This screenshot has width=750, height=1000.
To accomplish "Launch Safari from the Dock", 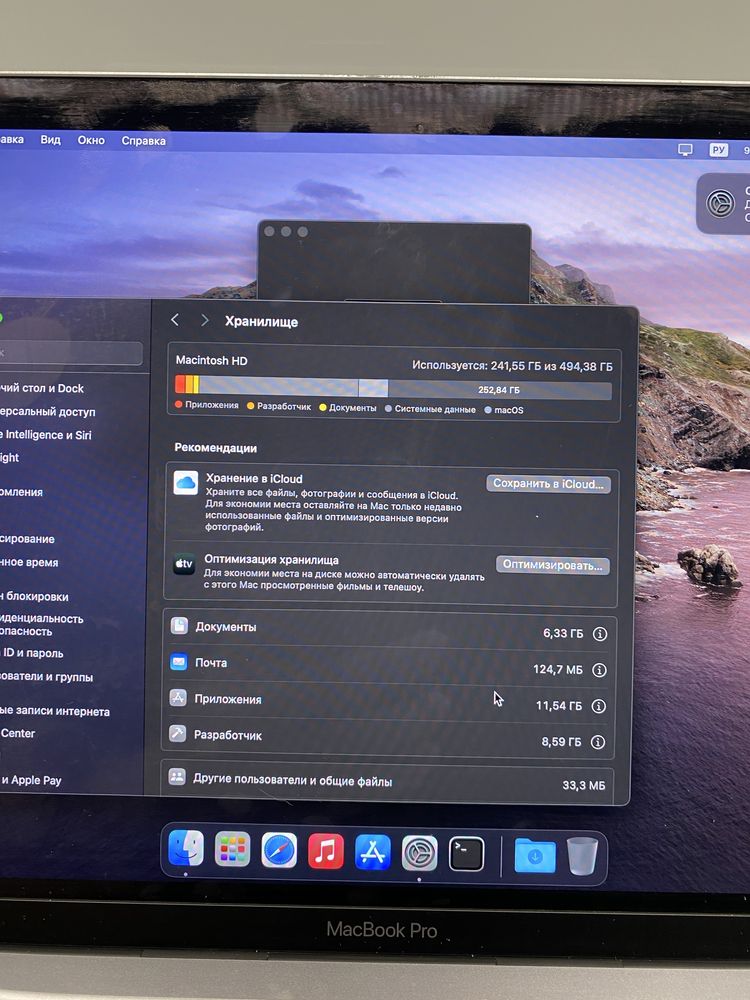I will 279,850.
